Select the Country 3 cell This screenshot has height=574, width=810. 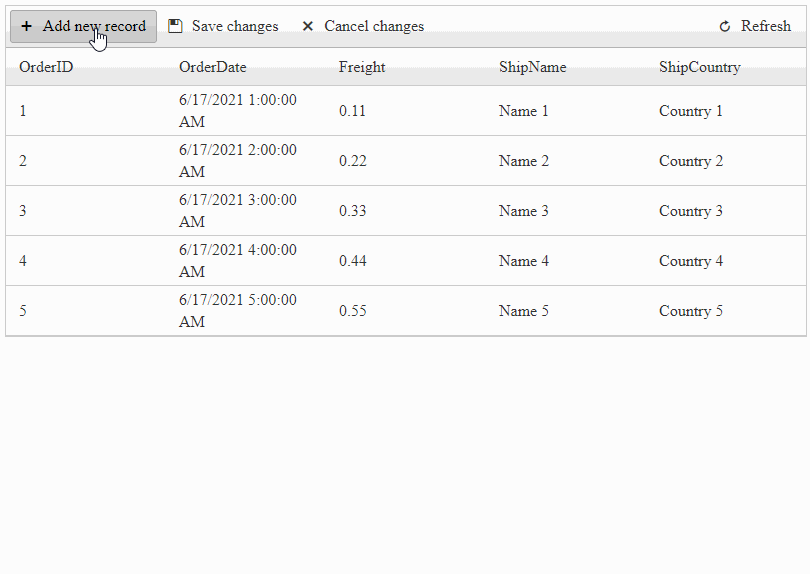point(728,211)
